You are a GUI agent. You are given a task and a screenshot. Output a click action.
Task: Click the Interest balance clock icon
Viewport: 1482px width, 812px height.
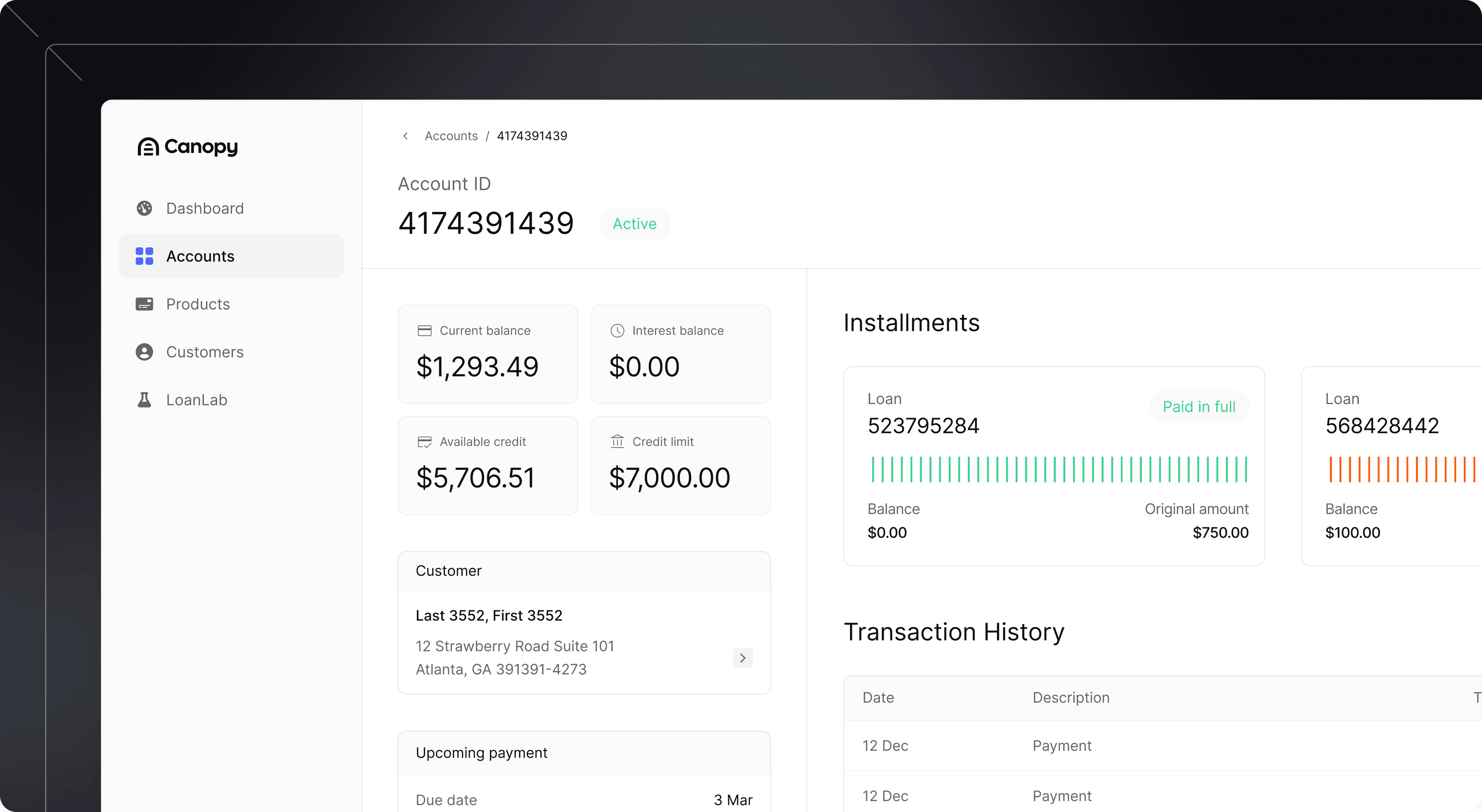(617, 331)
